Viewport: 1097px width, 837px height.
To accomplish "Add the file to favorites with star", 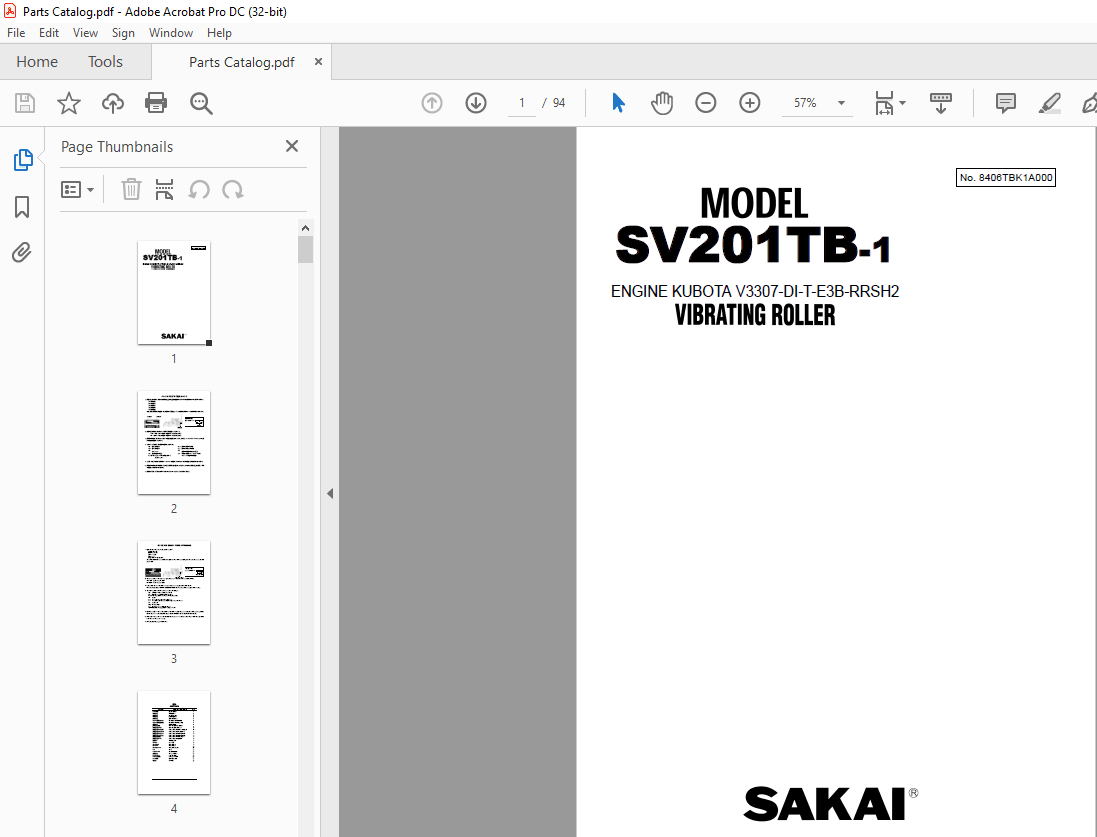I will (67, 103).
